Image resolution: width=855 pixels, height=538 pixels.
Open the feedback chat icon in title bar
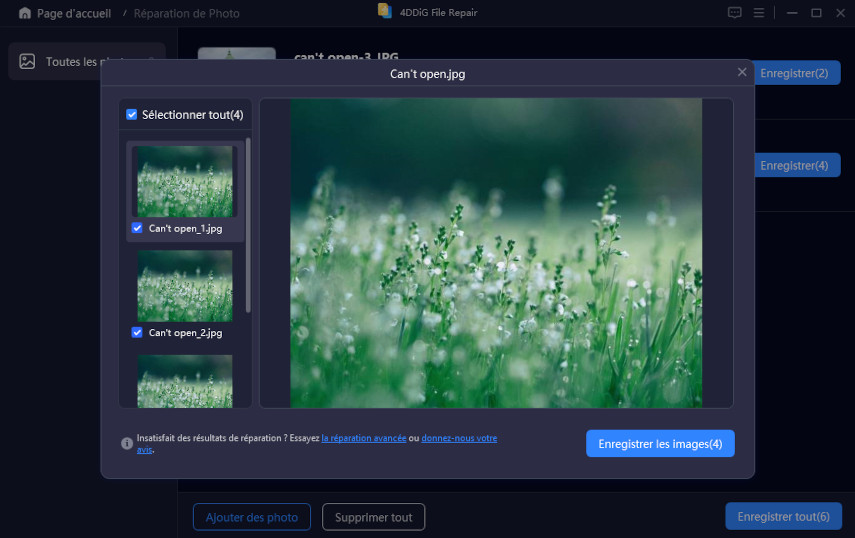tap(735, 13)
